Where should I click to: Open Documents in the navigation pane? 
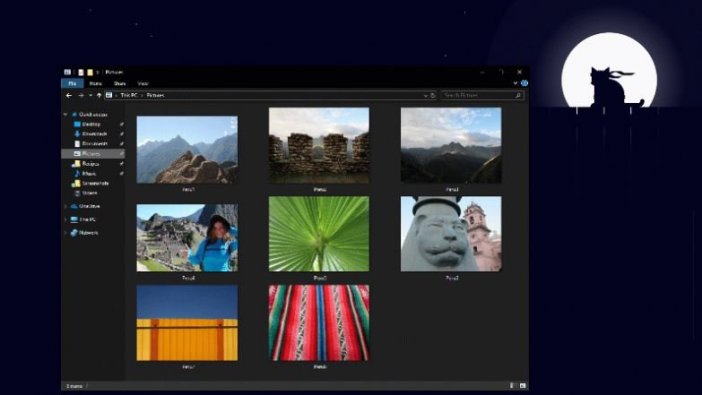coord(95,144)
